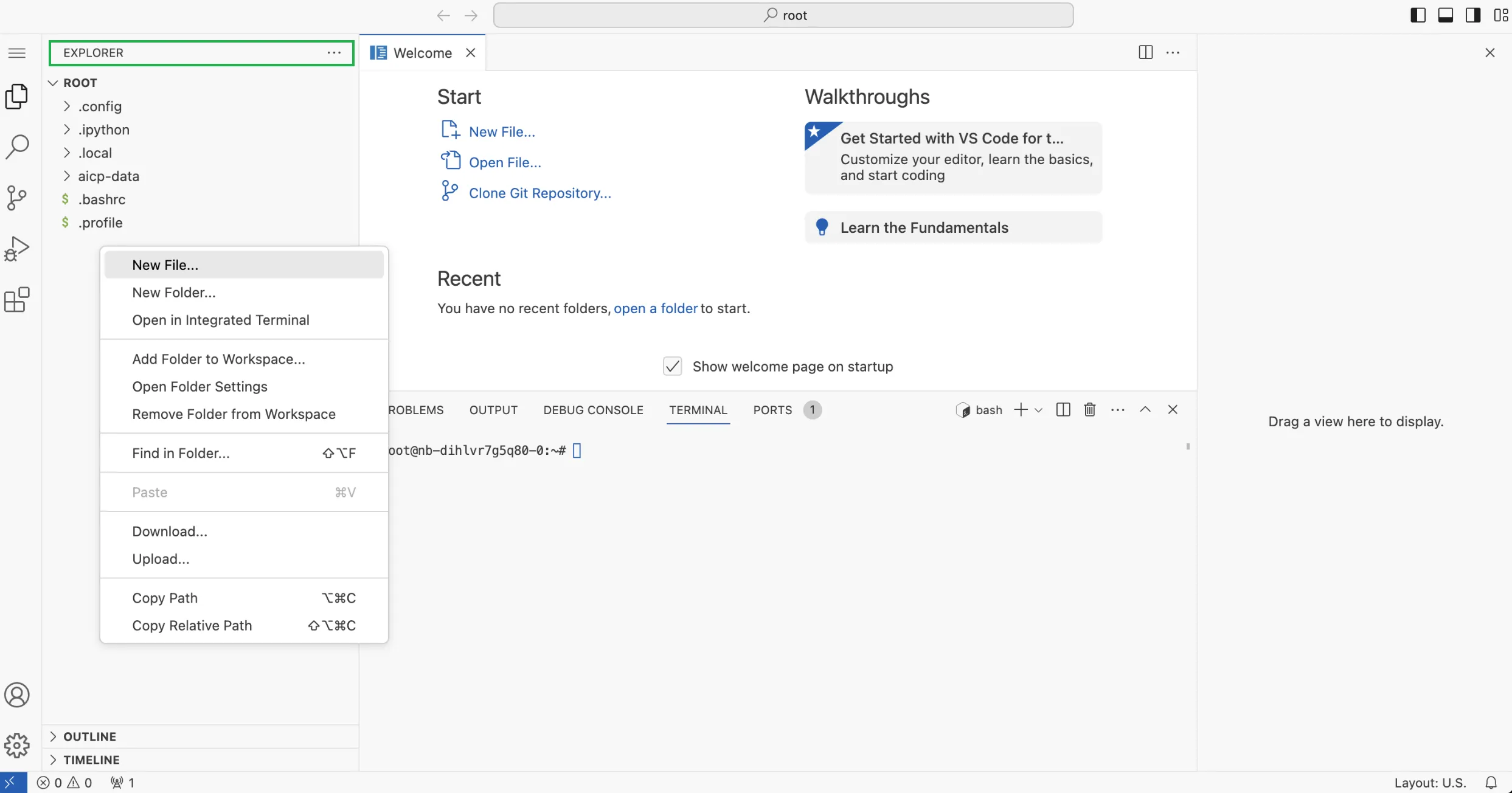
Task: Open the Manage gear settings icon
Action: coord(17,746)
